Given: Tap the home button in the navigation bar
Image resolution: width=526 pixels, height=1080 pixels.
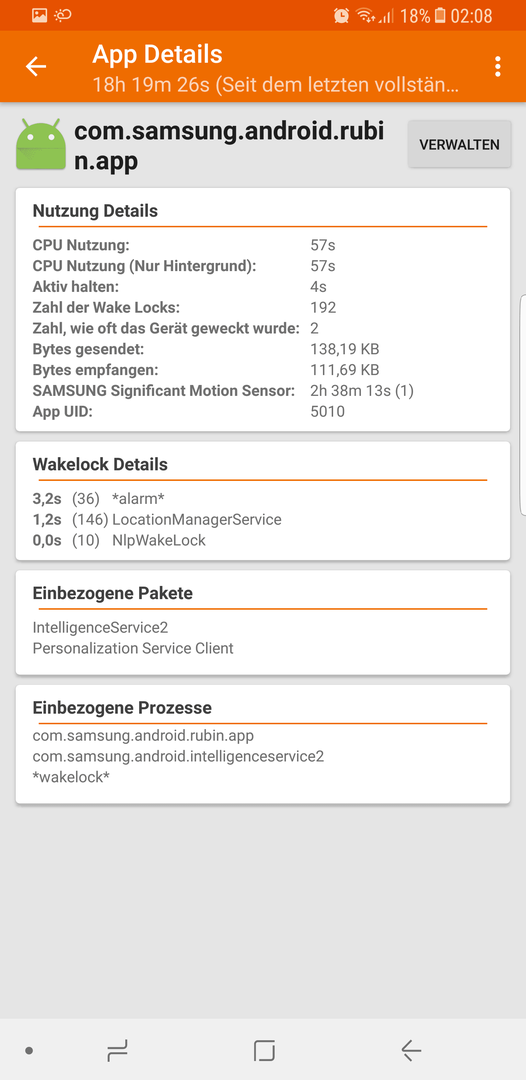Looking at the screenshot, I should 264,1050.
